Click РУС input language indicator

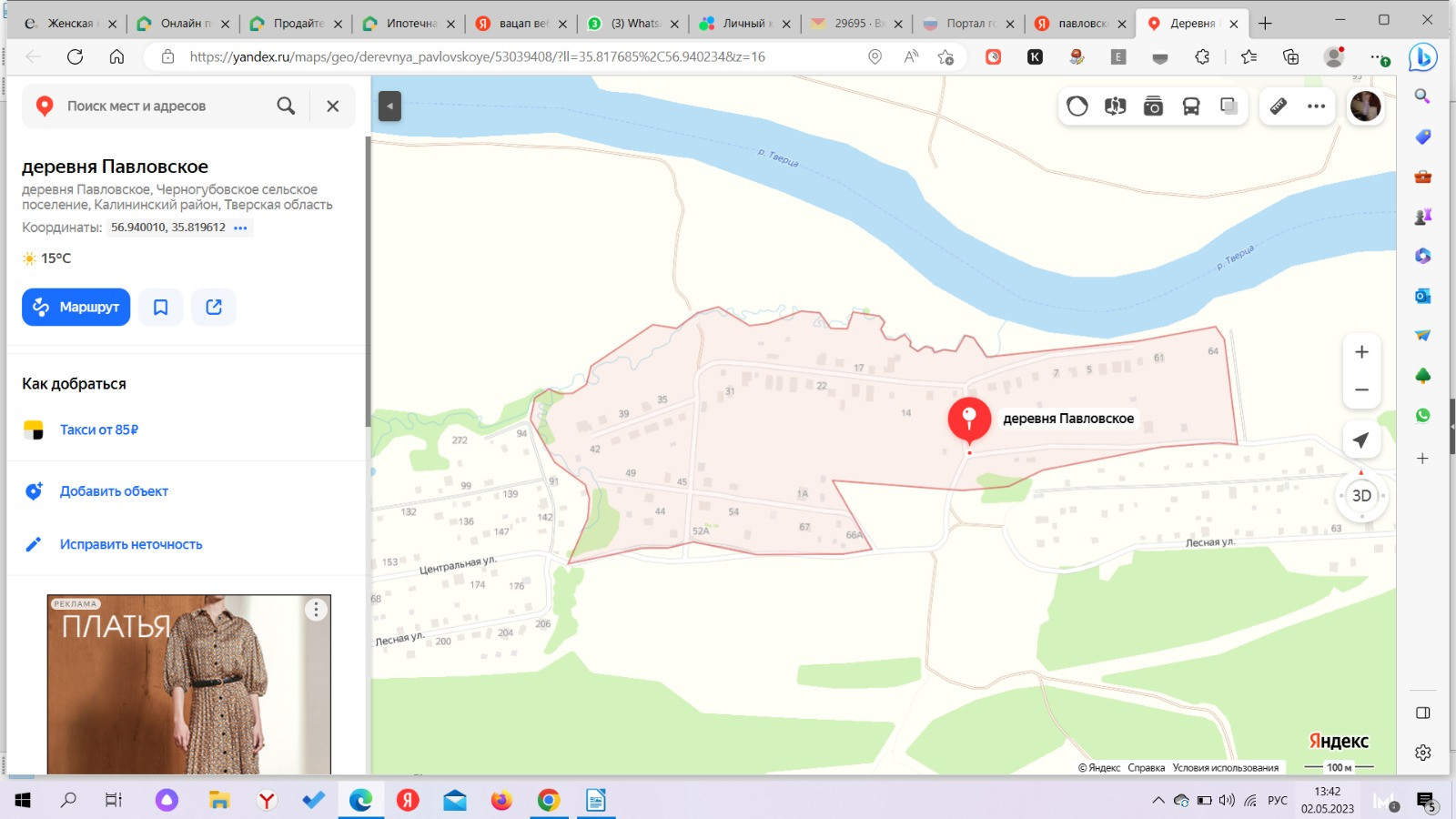(1278, 801)
